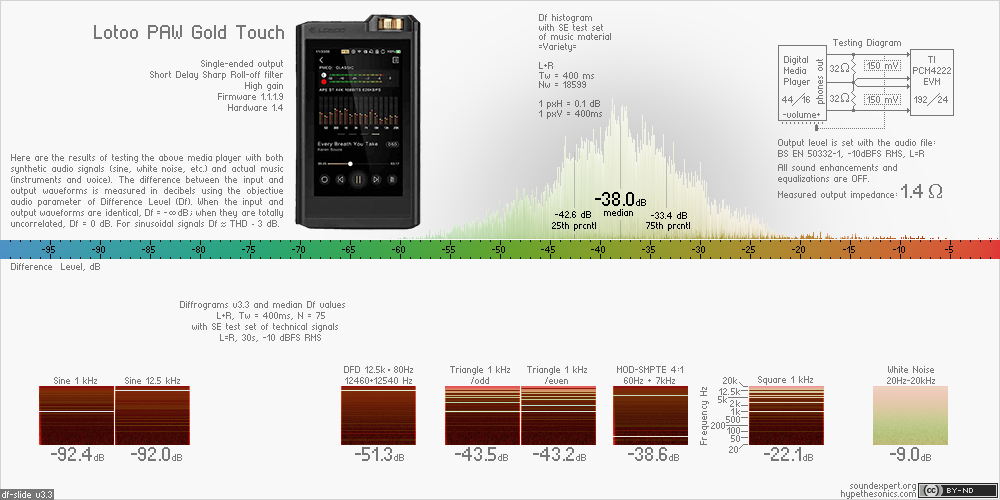Open the hypethesonics.com link
Screen dimensions: 1000x500
(x=879, y=494)
